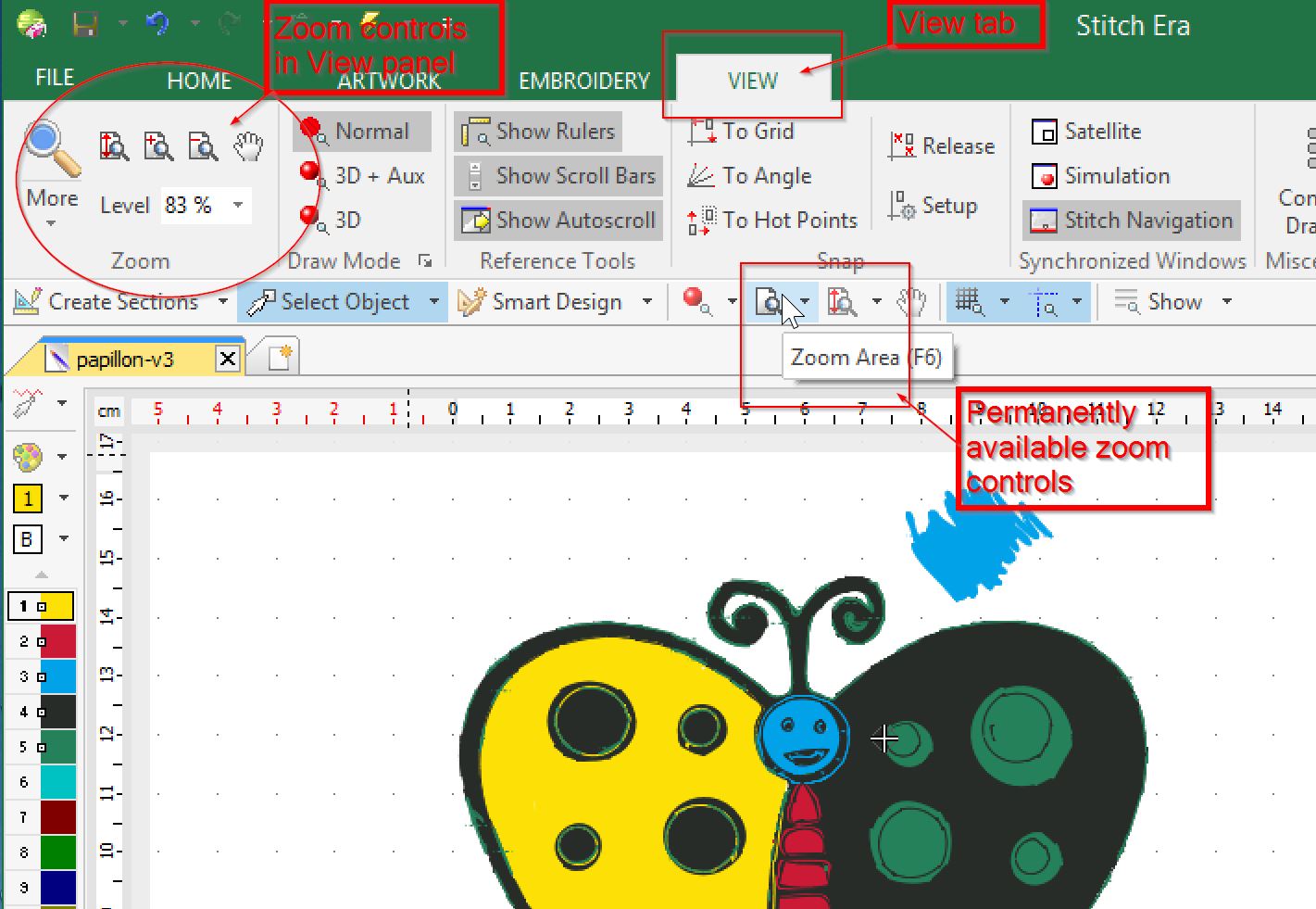Image resolution: width=1316 pixels, height=909 pixels.
Task: Select the hand Pan tool in Zoom panel
Action: coord(247,146)
